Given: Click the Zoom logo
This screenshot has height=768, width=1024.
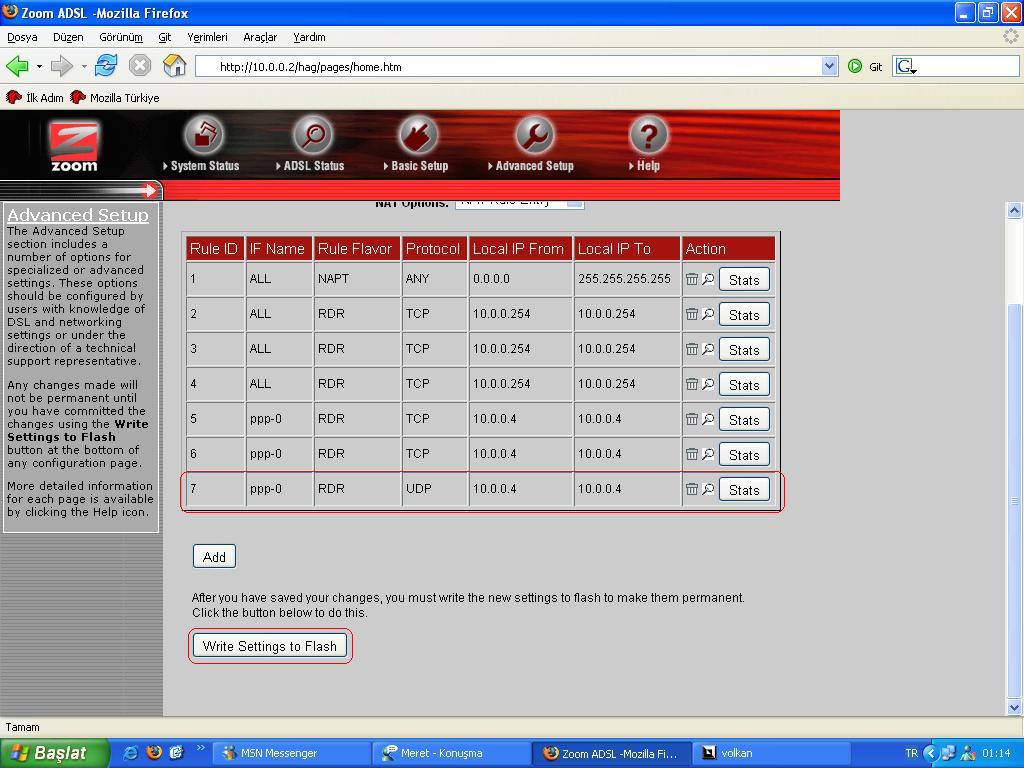Looking at the screenshot, I should [x=74, y=146].
